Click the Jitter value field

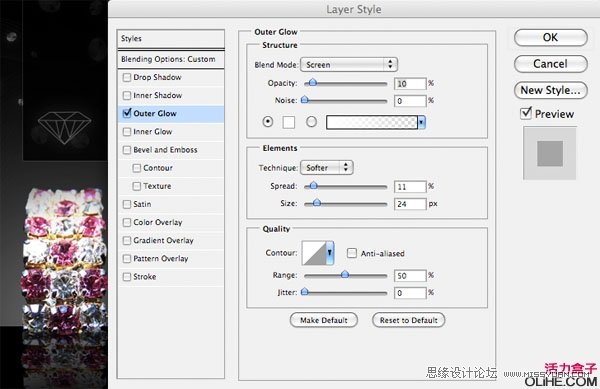tap(410, 293)
